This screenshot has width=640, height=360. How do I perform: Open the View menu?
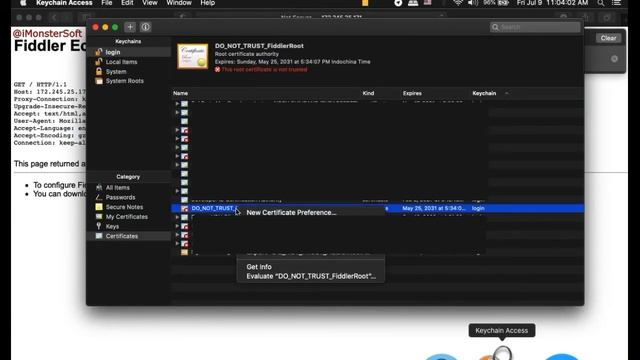pos(149,3)
